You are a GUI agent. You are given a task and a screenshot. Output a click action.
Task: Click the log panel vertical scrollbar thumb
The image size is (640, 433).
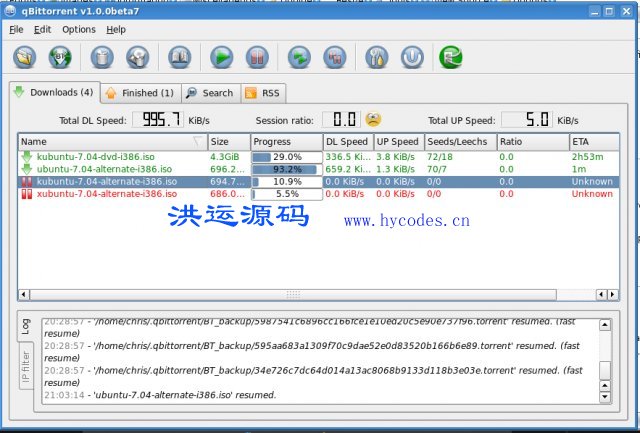[x=604, y=370]
